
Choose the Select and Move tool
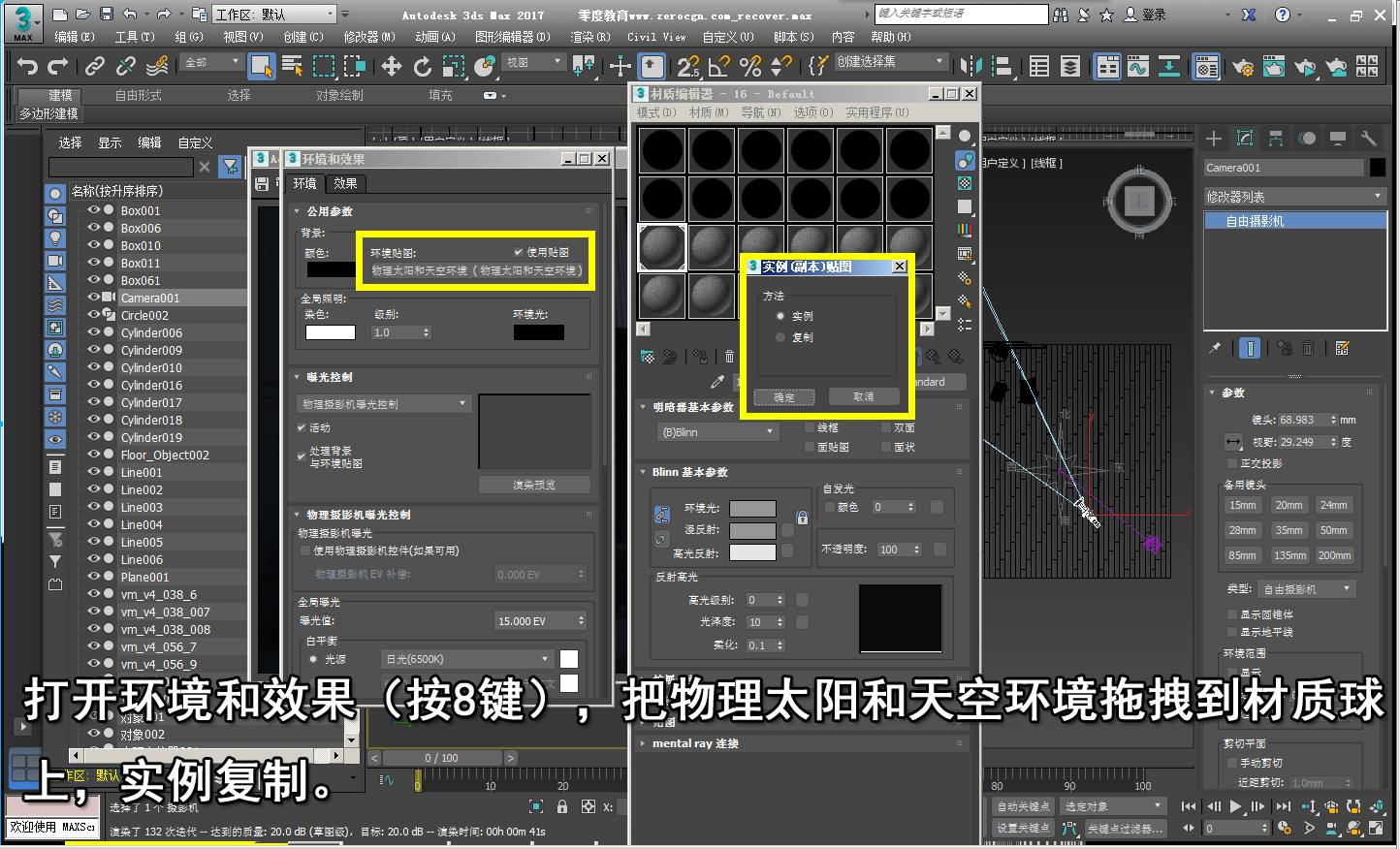click(391, 66)
